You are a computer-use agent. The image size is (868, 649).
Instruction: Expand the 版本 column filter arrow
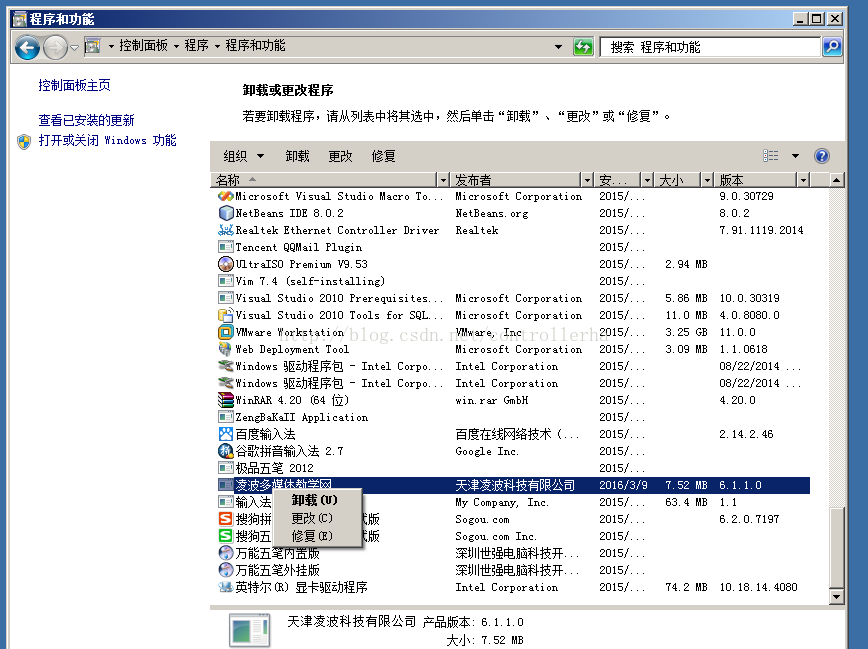click(x=803, y=180)
